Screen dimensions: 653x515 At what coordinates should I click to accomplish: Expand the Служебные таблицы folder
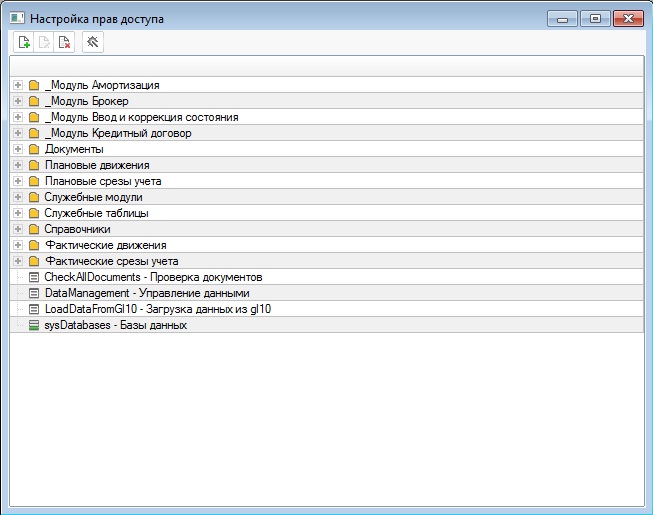coord(18,213)
